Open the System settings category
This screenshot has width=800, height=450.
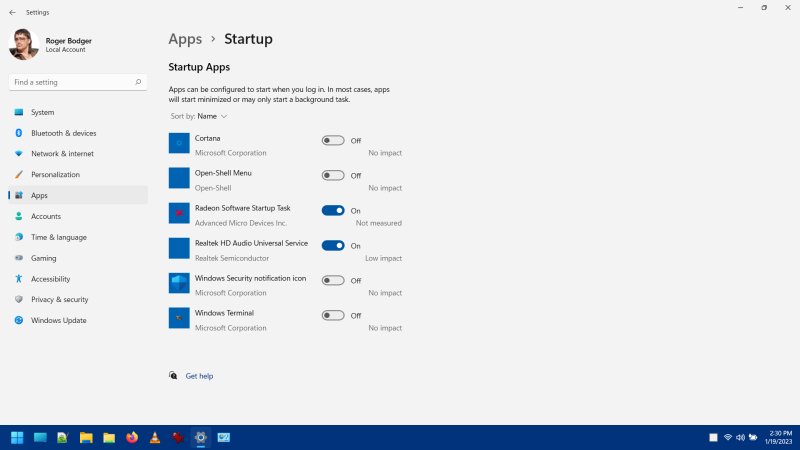point(78,112)
